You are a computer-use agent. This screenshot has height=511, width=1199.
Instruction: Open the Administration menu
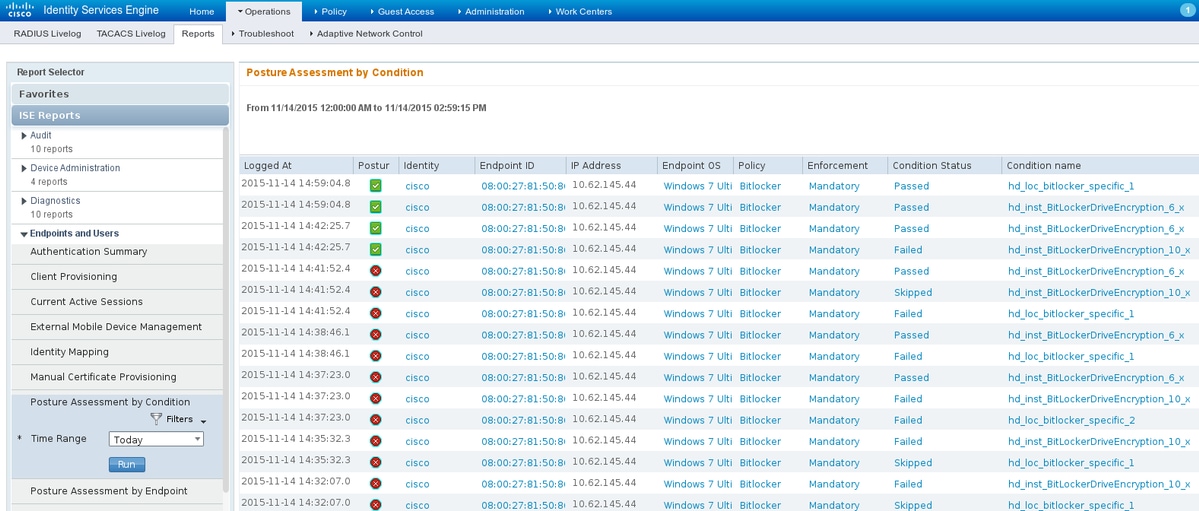[x=490, y=11]
